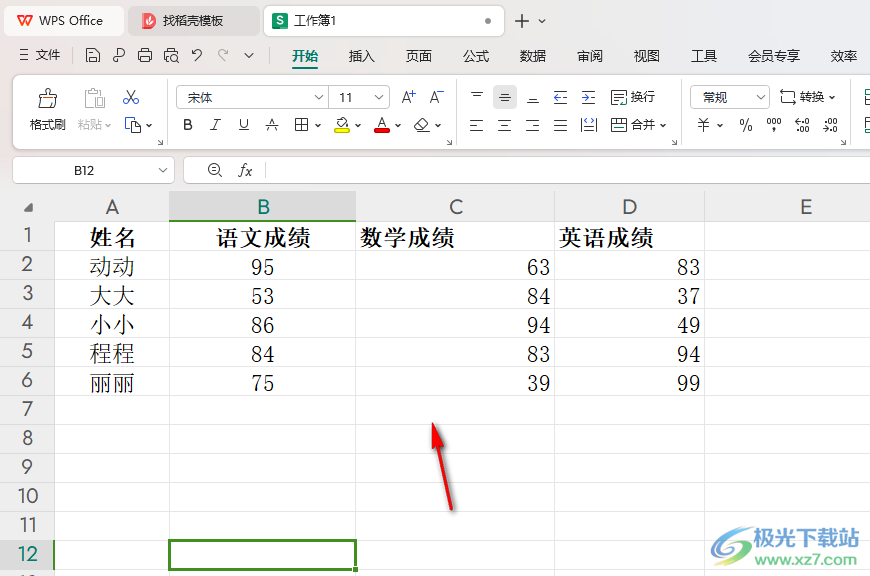Apply thousands separator format
This screenshot has height=576, width=870.
pyautogui.click(x=773, y=125)
